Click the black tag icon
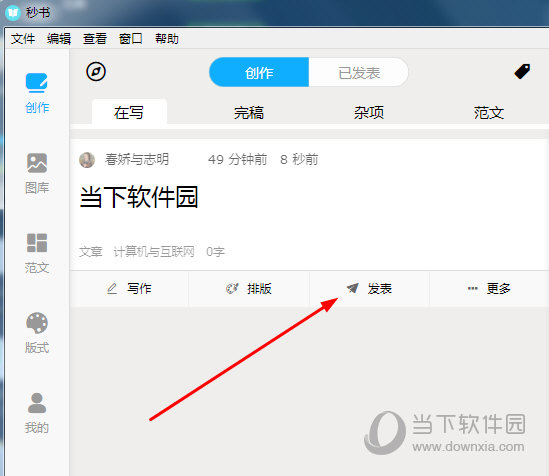Screen dimensions: 549x476 [522, 71]
